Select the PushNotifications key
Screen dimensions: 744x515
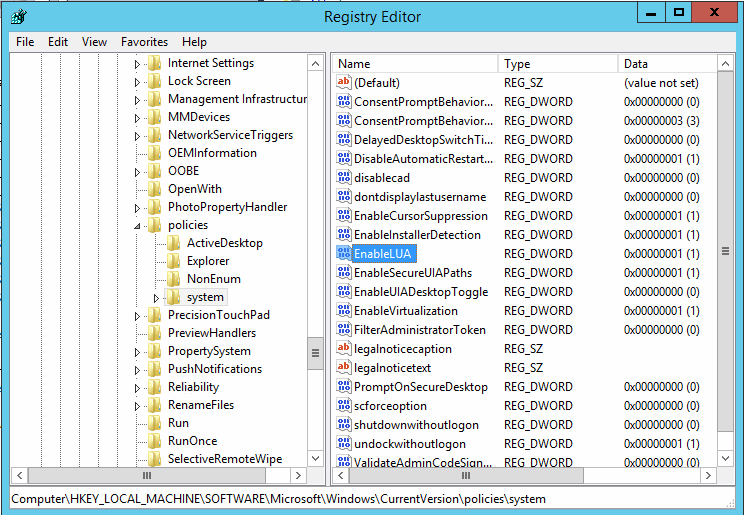[214, 369]
